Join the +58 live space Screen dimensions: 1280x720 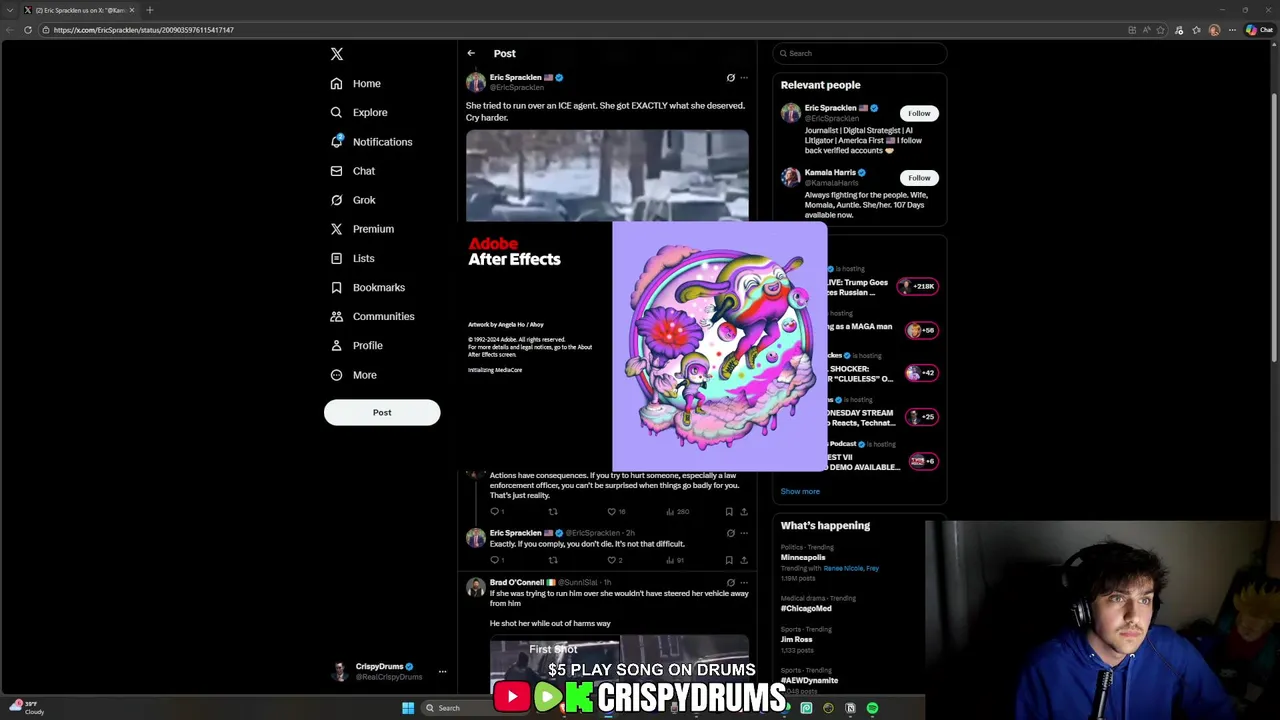pyautogui.click(x=921, y=331)
